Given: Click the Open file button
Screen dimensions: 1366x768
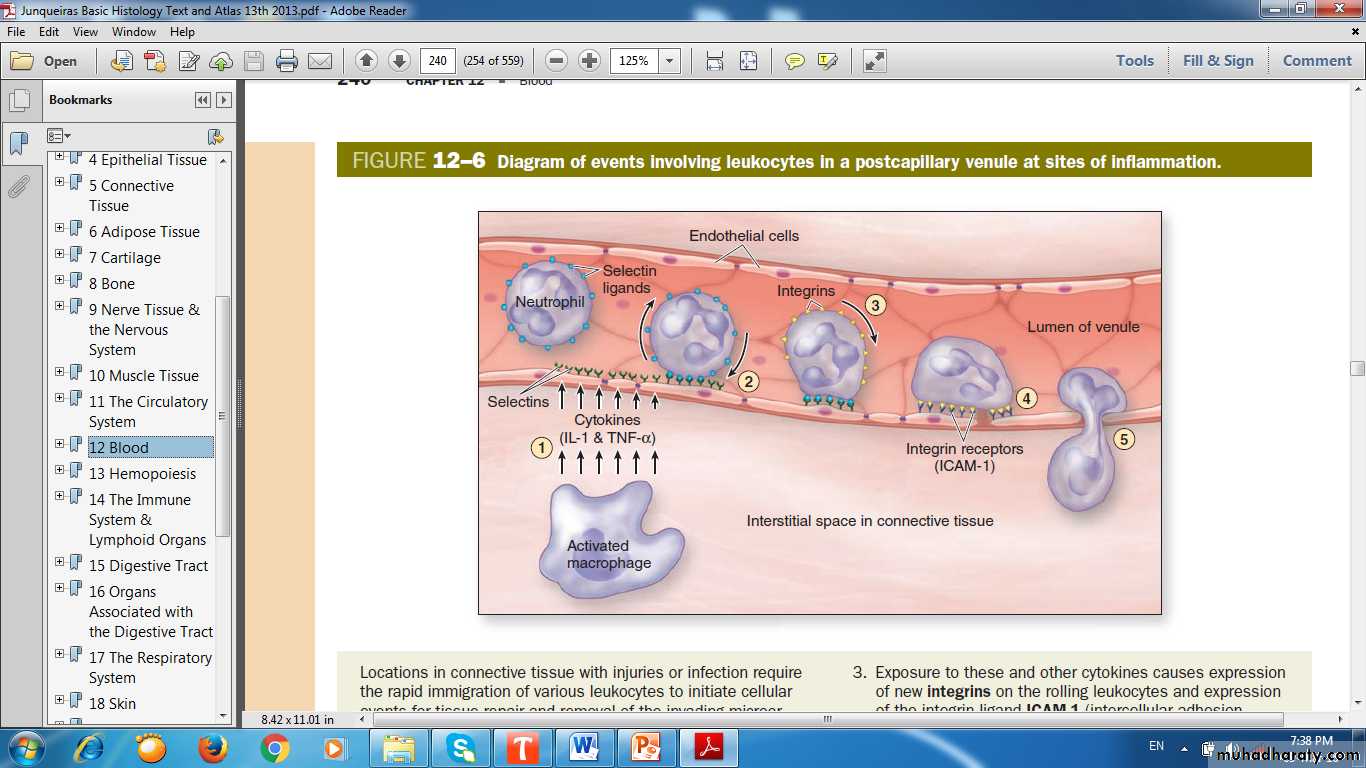Looking at the screenshot, I should 45,61.
